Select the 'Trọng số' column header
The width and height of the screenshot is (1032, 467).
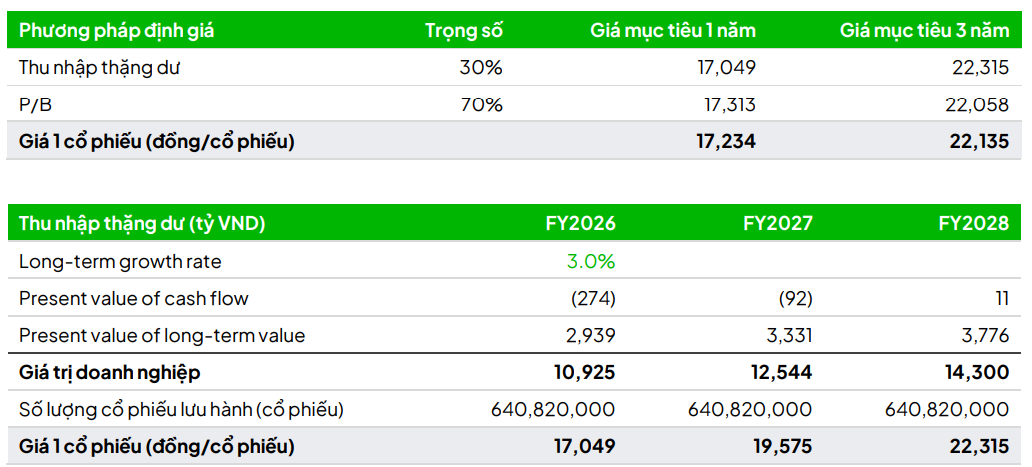click(x=463, y=30)
